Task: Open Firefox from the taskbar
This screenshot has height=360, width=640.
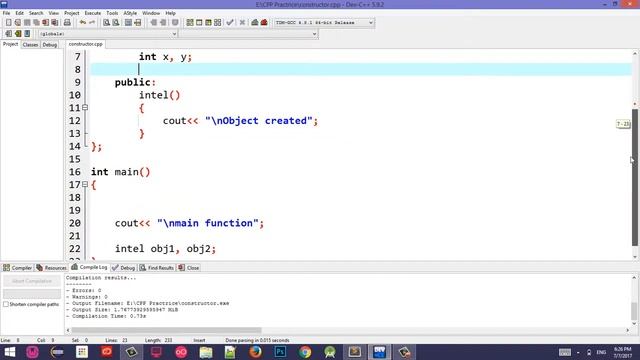Action: coord(255,351)
